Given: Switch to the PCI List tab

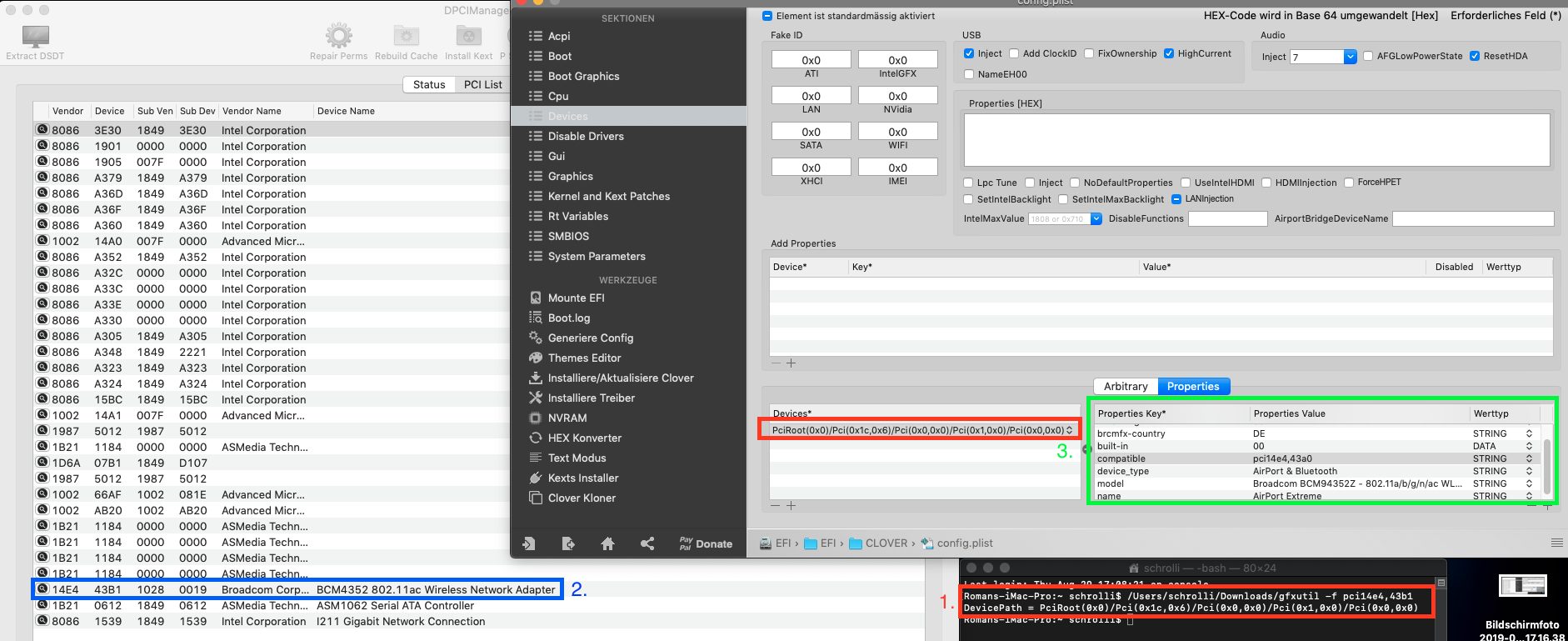Looking at the screenshot, I should coord(482,84).
